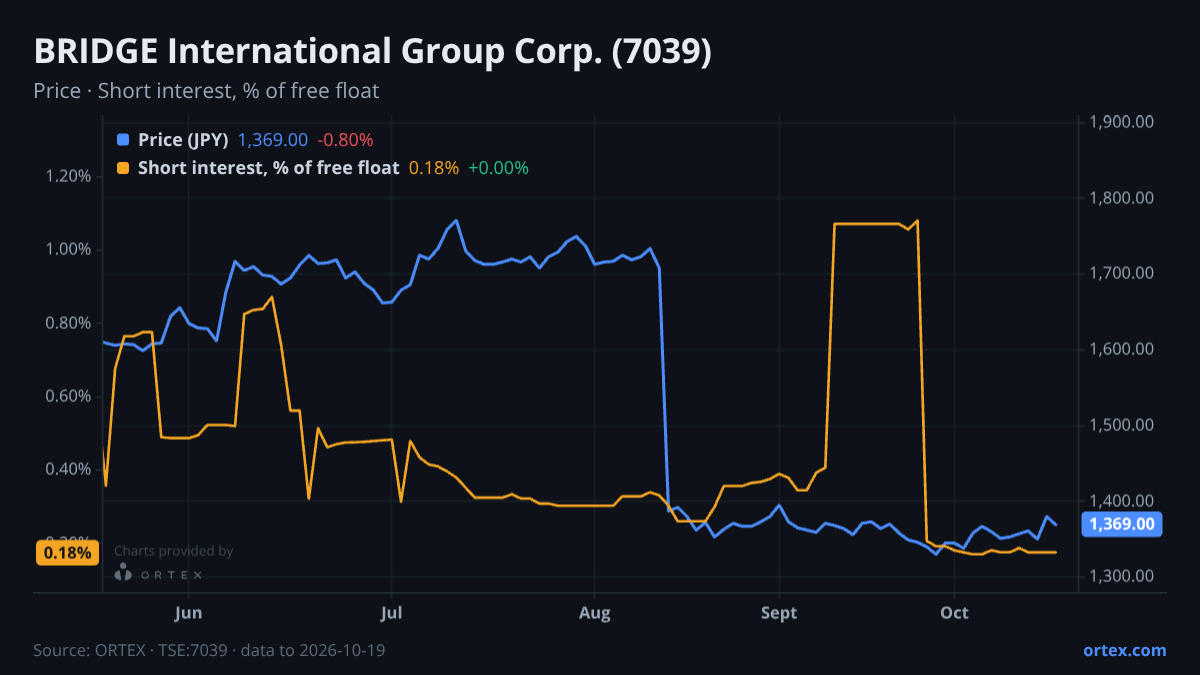1200x675 pixels.
Task: Click the Charts provided by text
Action: [174, 550]
